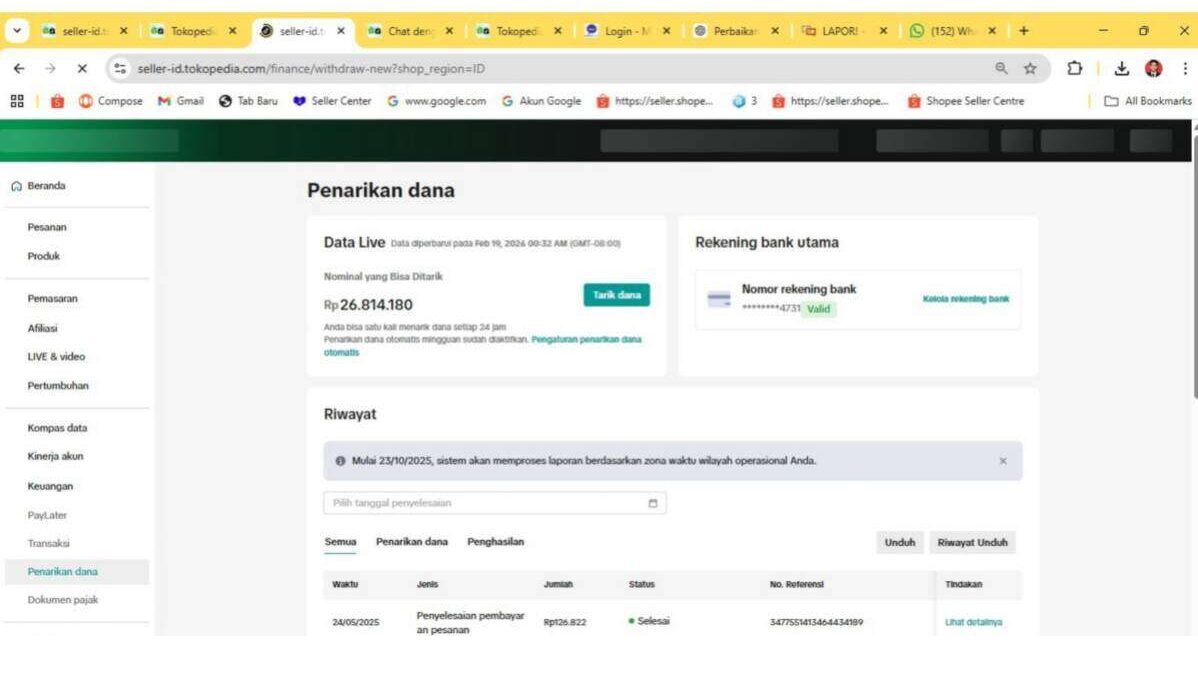
Task: Open the tab search dropdown arrow
Action: coord(17,31)
